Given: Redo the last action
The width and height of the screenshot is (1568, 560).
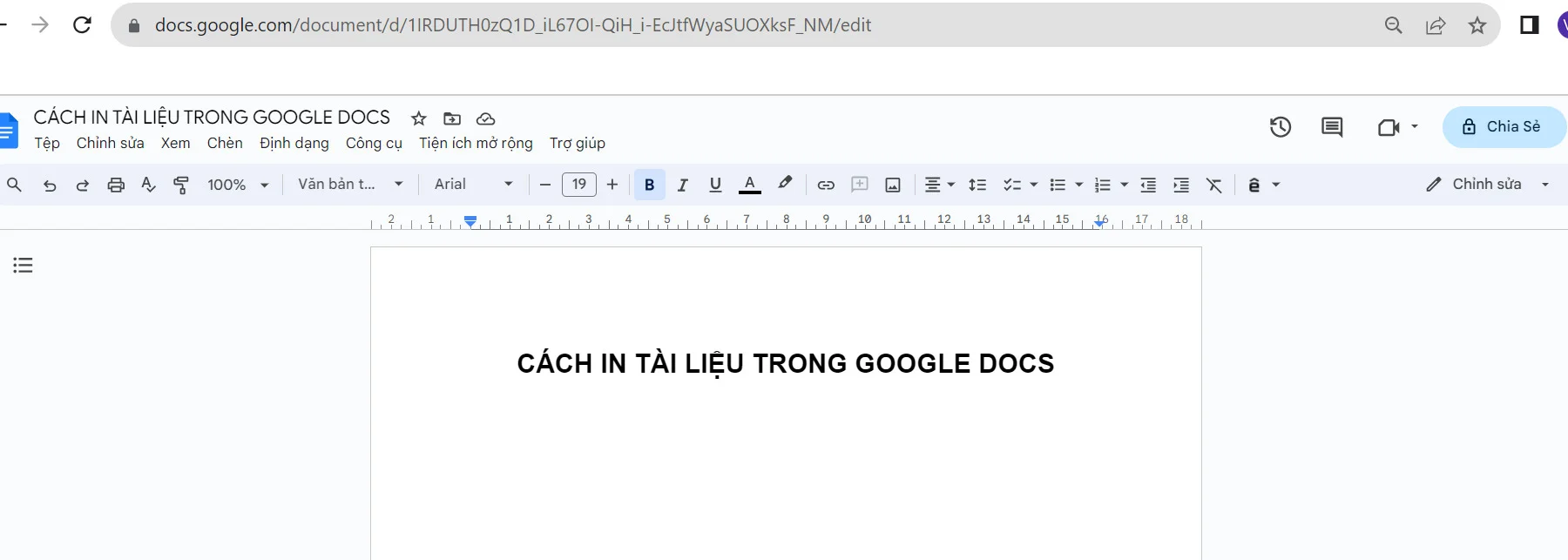Looking at the screenshot, I should pyautogui.click(x=83, y=185).
